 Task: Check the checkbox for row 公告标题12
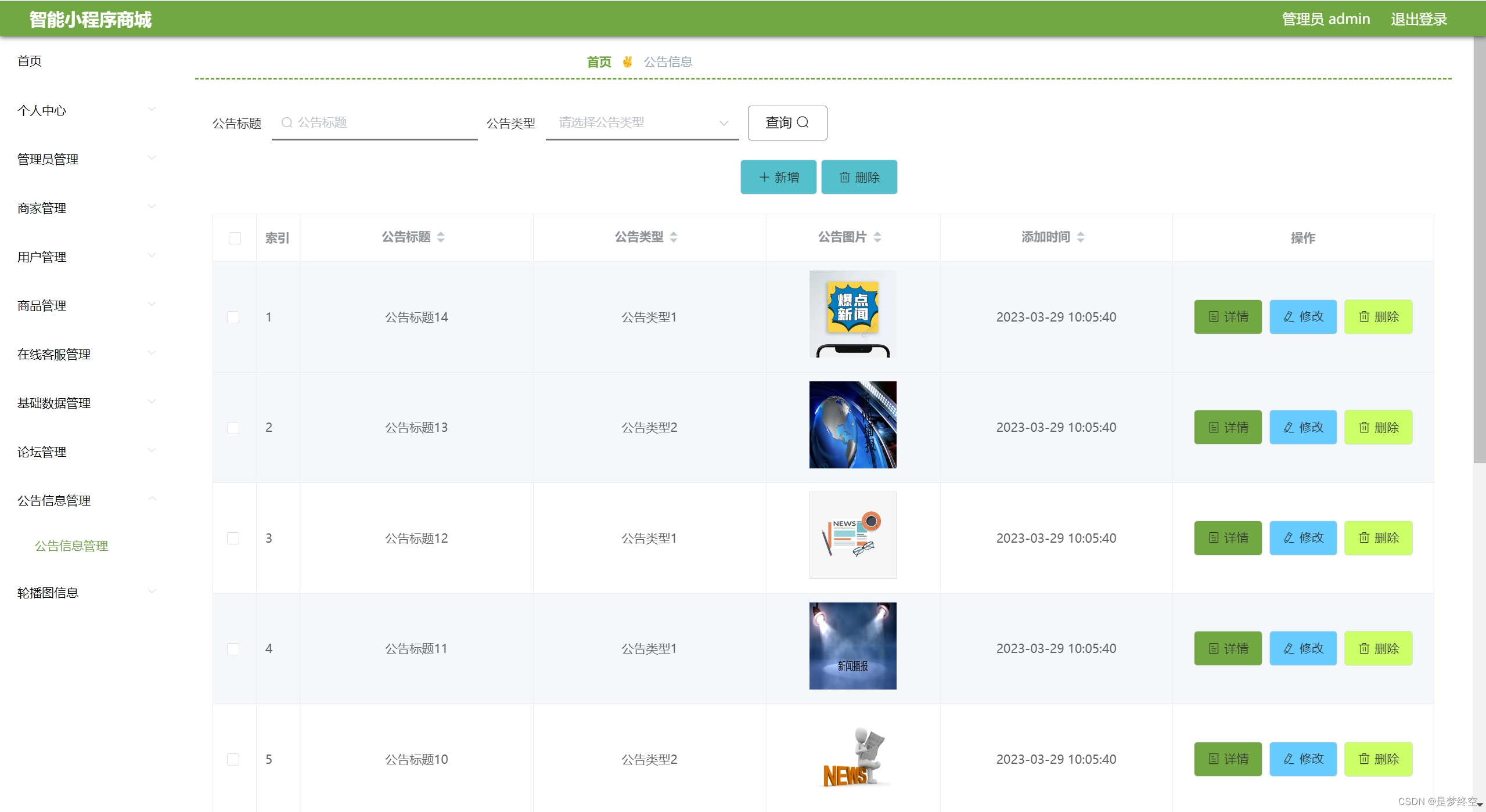coord(233,538)
